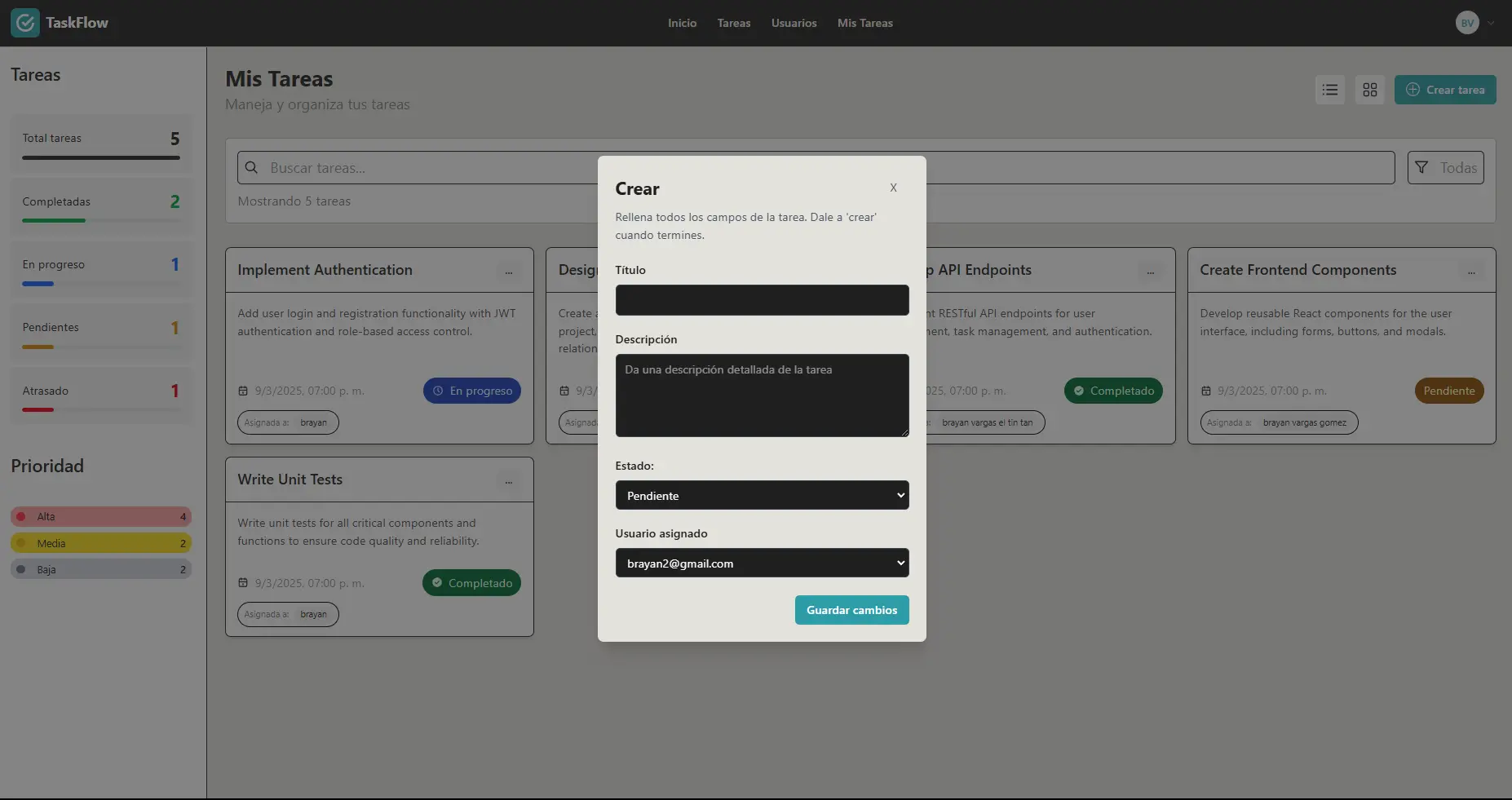Click calendar icon on Create Frontend Components card
This screenshot has width=1512, height=800.
coord(1205,391)
